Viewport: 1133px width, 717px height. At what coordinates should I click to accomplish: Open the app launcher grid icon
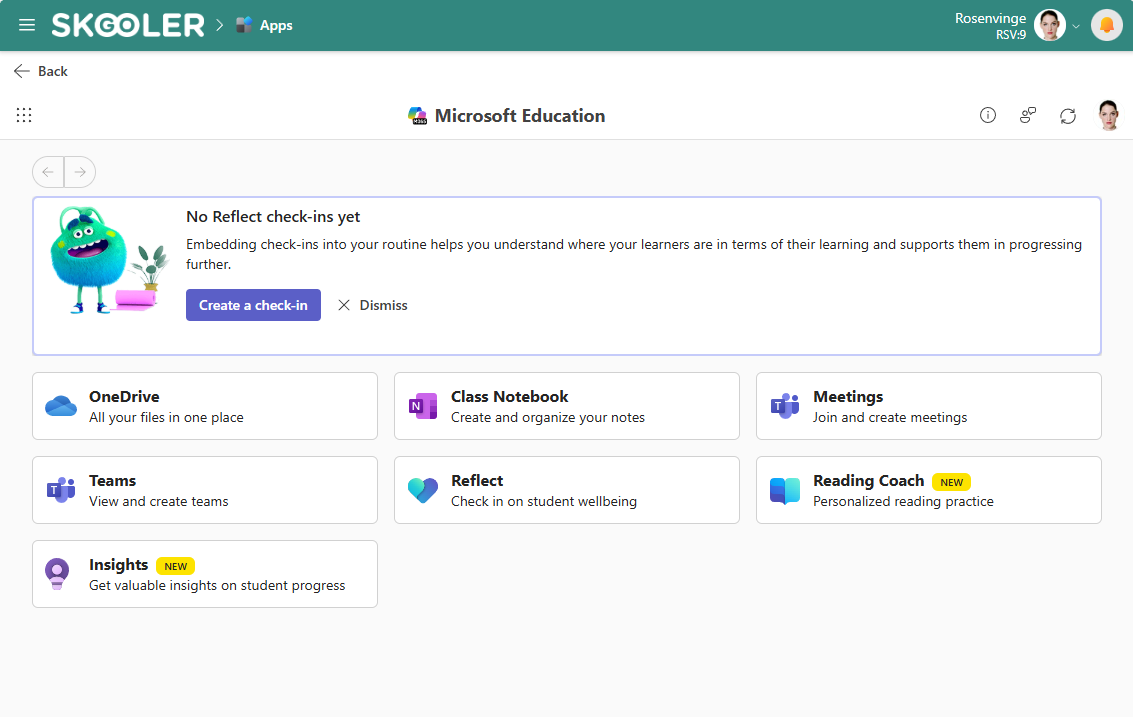(24, 115)
